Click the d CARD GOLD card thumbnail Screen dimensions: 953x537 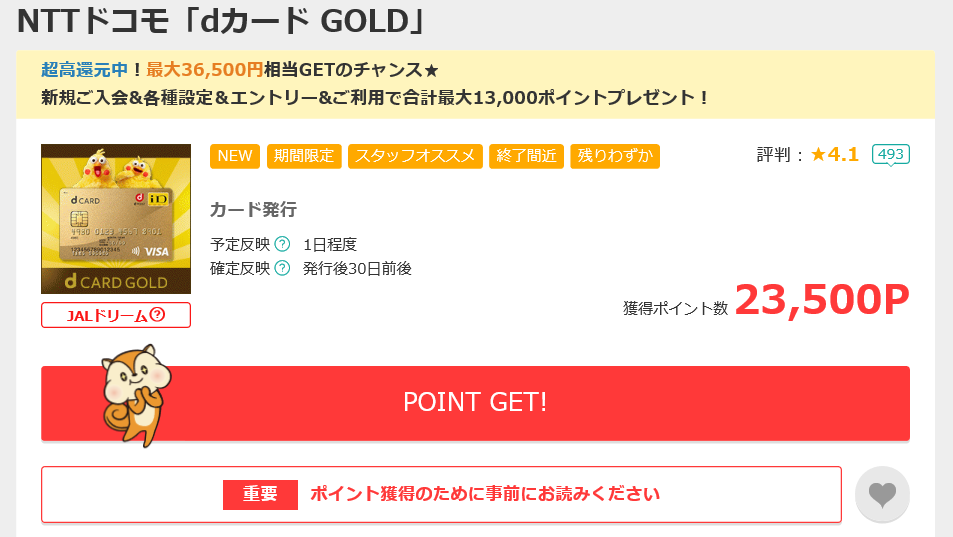tap(116, 219)
